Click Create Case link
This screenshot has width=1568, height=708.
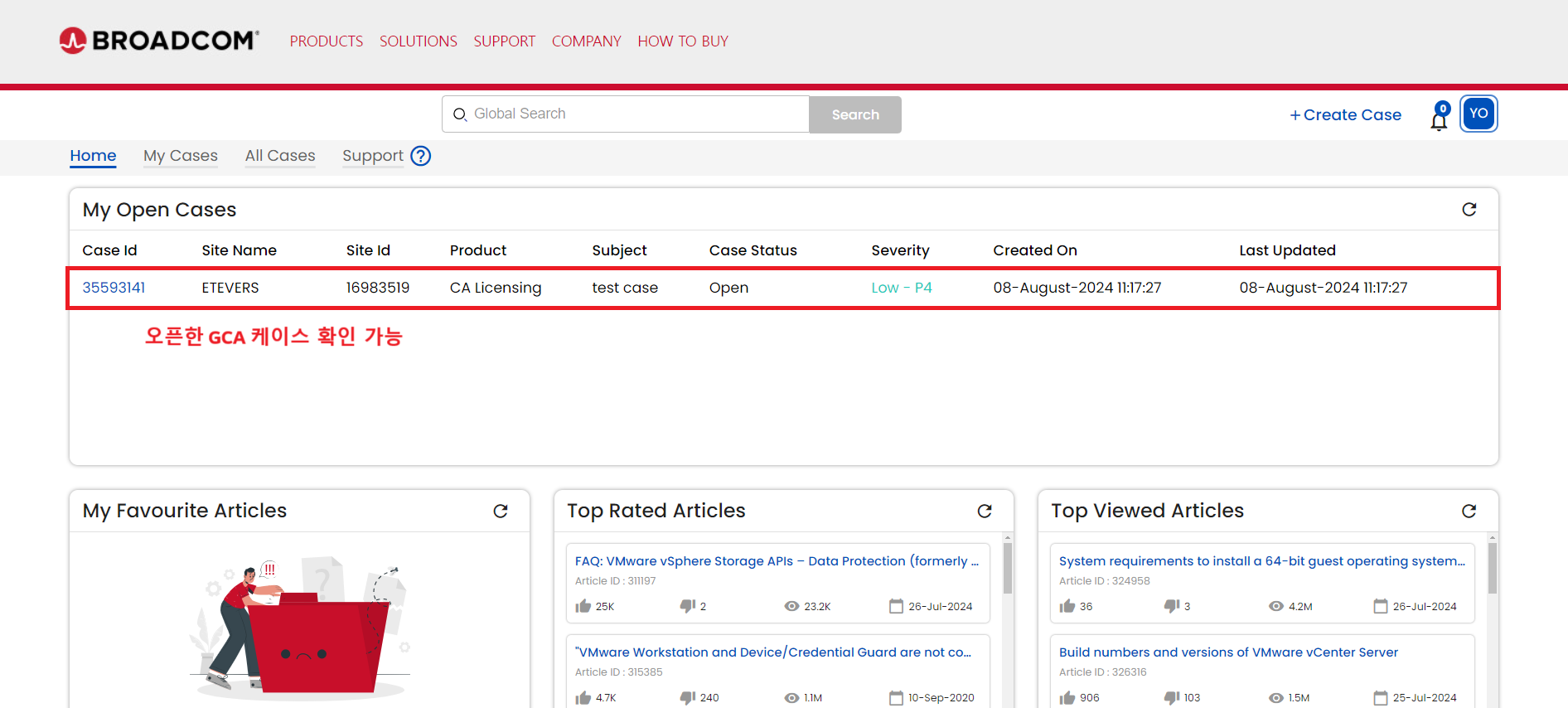1345,115
